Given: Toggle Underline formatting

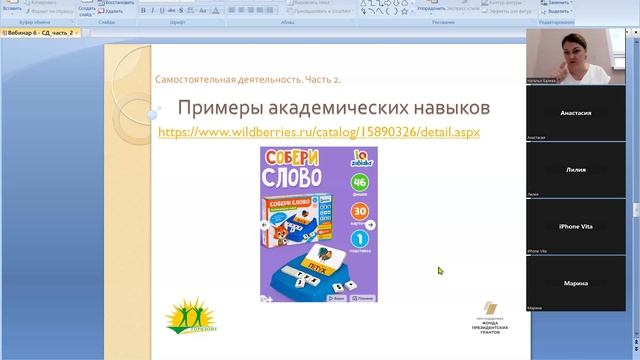Looking at the screenshot, I should 162,11.
